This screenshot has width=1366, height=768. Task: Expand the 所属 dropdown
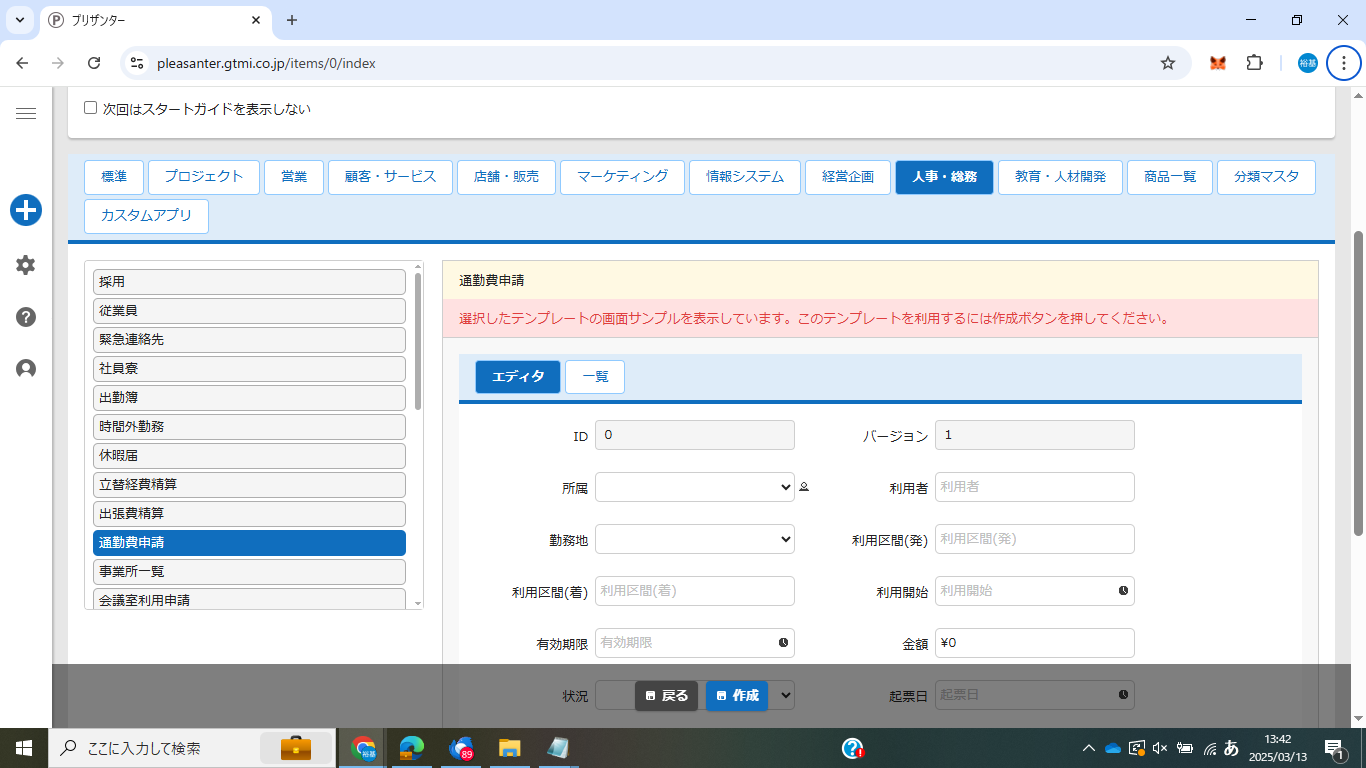(x=694, y=487)
